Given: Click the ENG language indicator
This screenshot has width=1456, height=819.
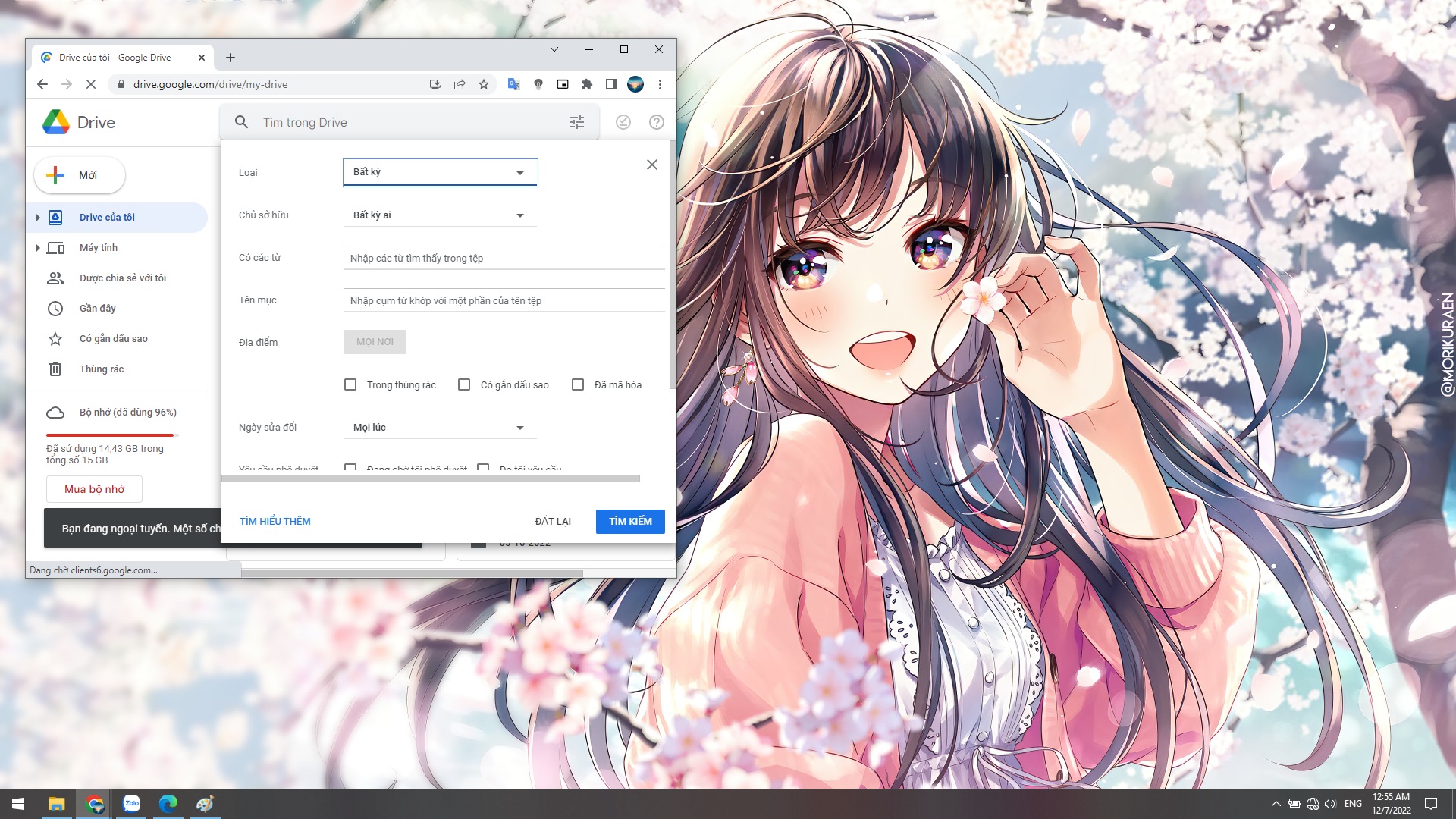Looking at the screenshot, I should coord(1353,804).
